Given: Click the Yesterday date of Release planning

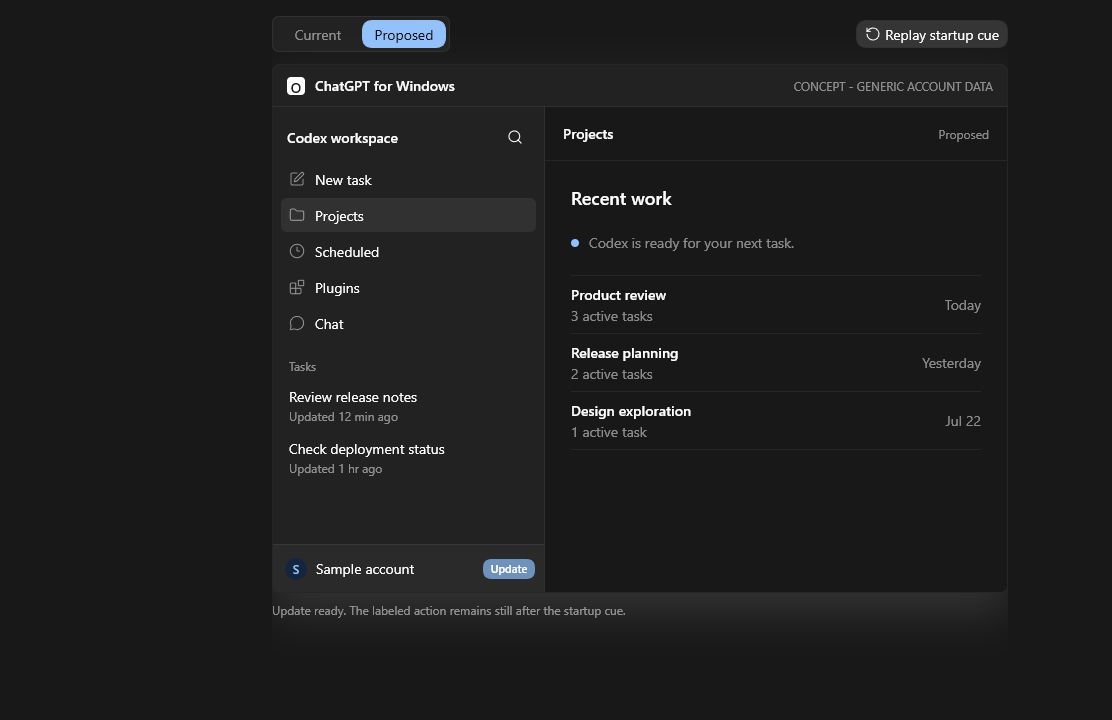Looking at the screenshot, I should point(951,363).
